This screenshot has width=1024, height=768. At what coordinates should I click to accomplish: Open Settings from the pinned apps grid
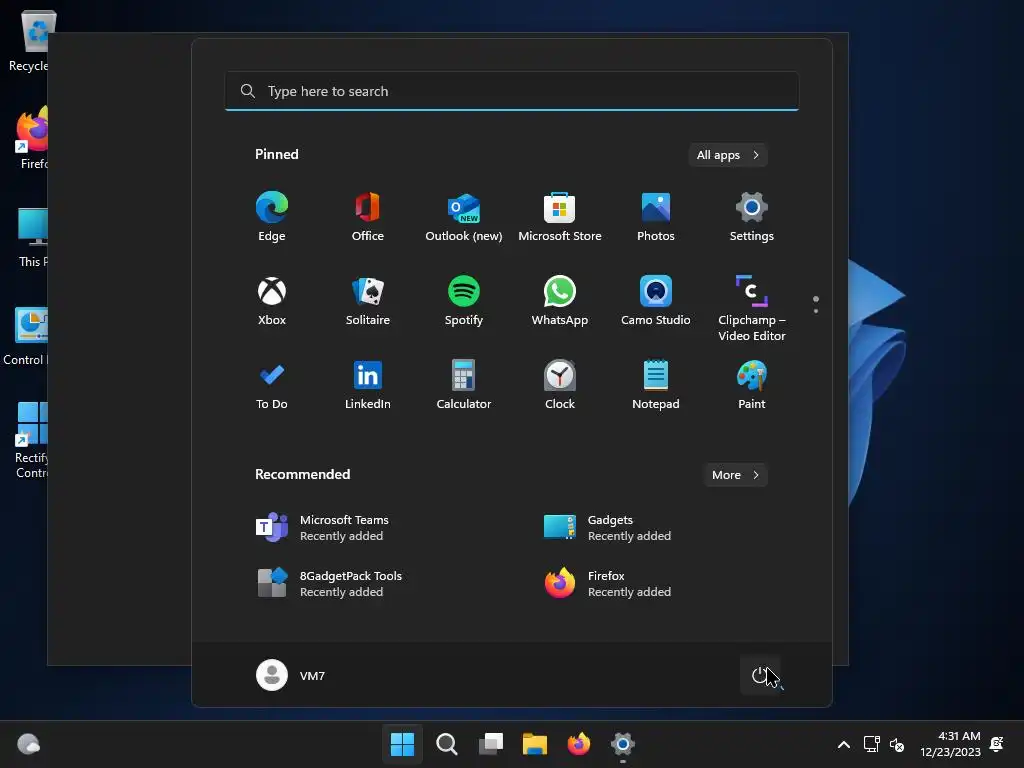[x=752, y=217]
